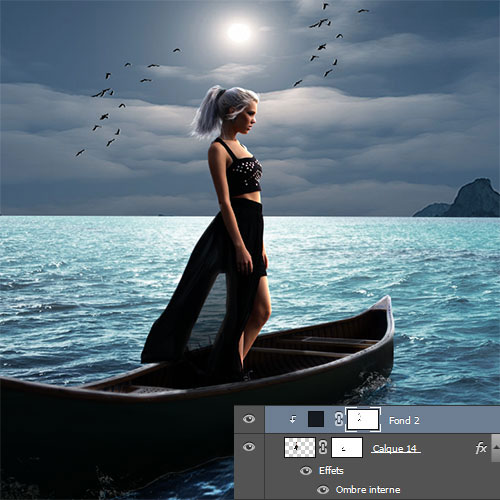Select the Fond 2 layer name
This screenshot has height=500, width=500.
(x=404, y=420)
